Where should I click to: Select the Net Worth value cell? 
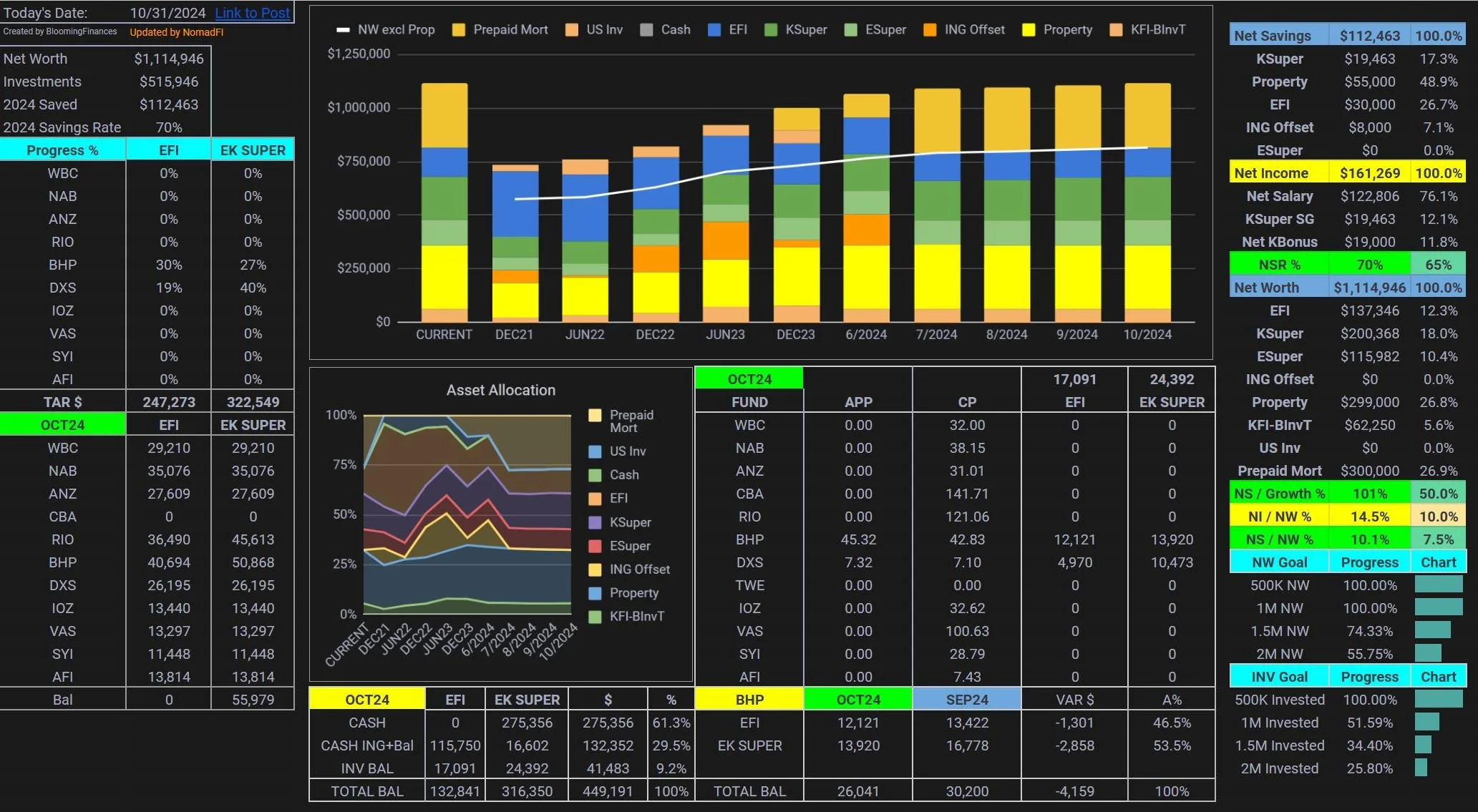point(169,59)
